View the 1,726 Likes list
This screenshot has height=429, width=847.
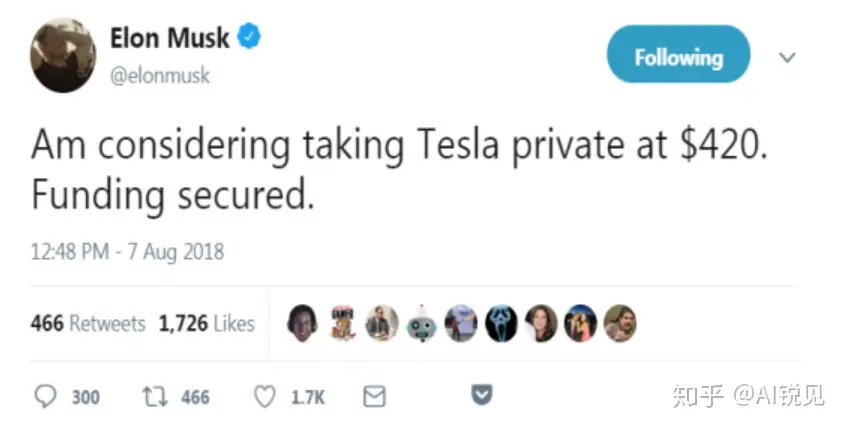pyautogui.click(x=206, y=324)
